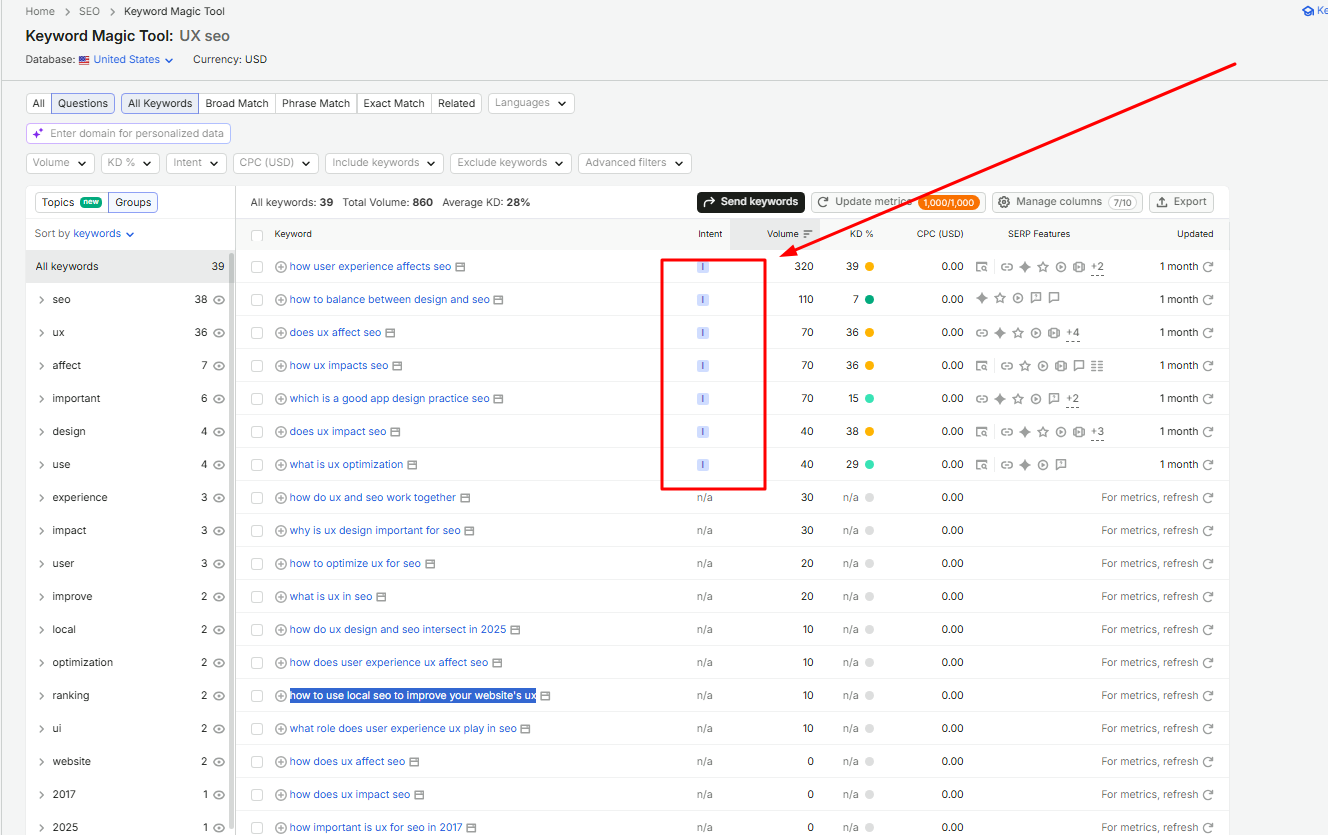Screen dimensions: 1328x835
Task: Open SERP snapshot icon beside 'does ux affect seo'
Action: (x=390, y=333)
